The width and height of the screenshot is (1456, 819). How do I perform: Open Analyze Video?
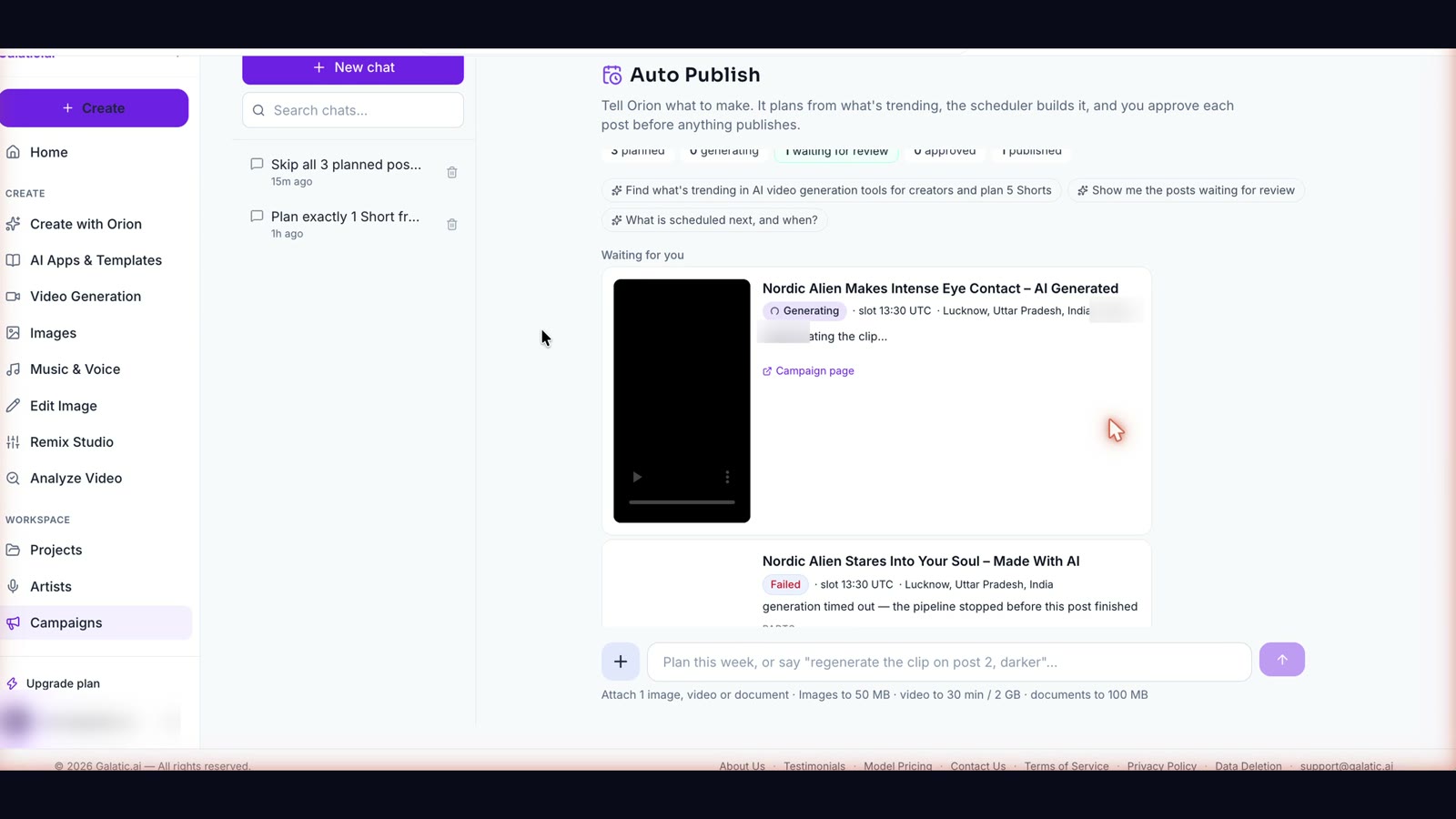76,479
